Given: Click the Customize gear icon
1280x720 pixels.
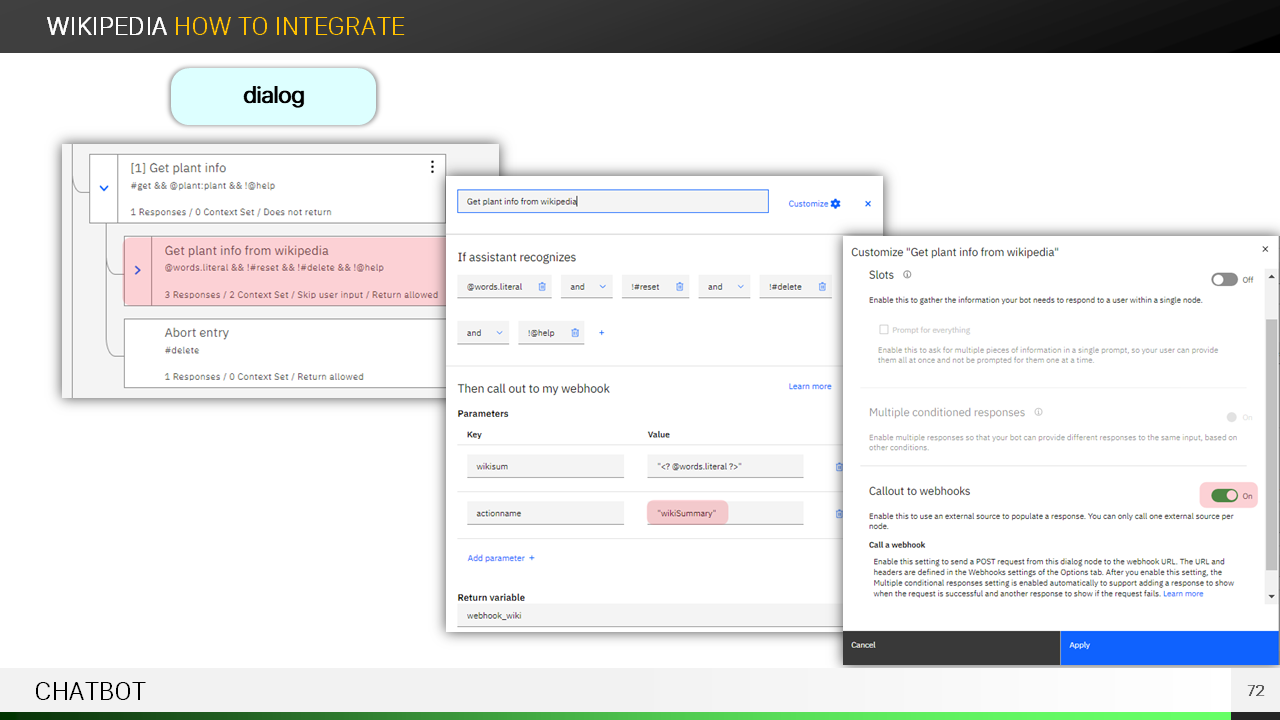Looking at the screenshot, I should click(835, 204).
